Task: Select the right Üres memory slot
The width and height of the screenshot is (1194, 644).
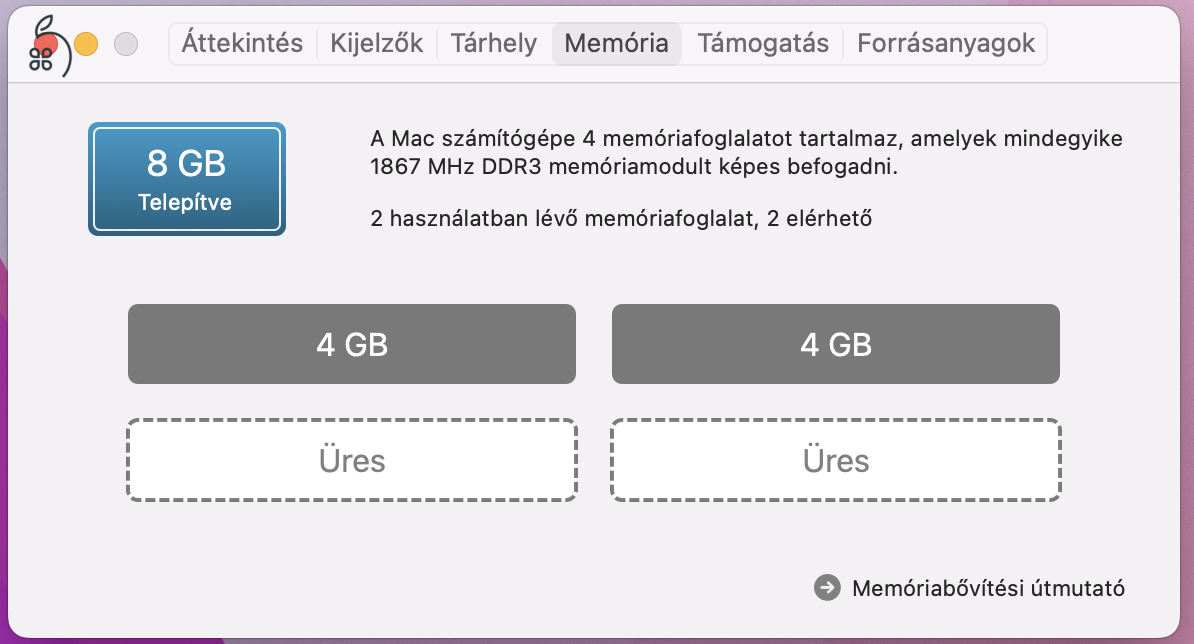Action: [x=835, y=460]
